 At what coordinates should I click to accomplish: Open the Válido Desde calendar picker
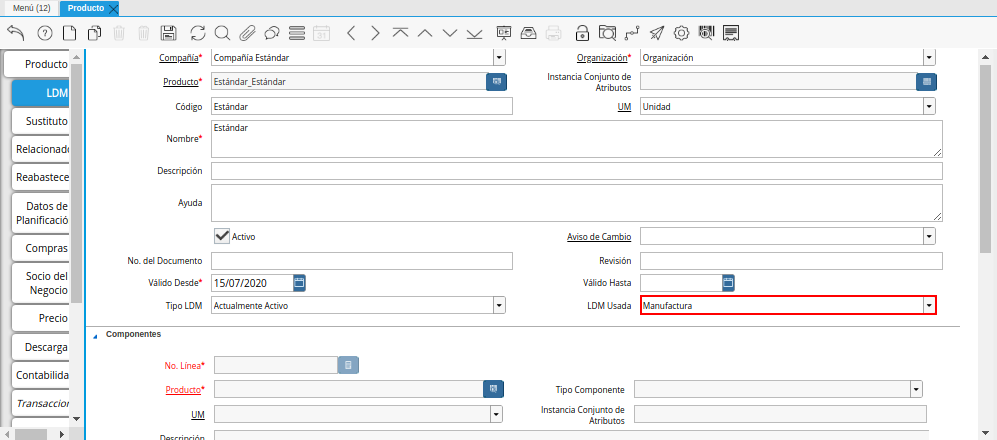click(299, 283)
